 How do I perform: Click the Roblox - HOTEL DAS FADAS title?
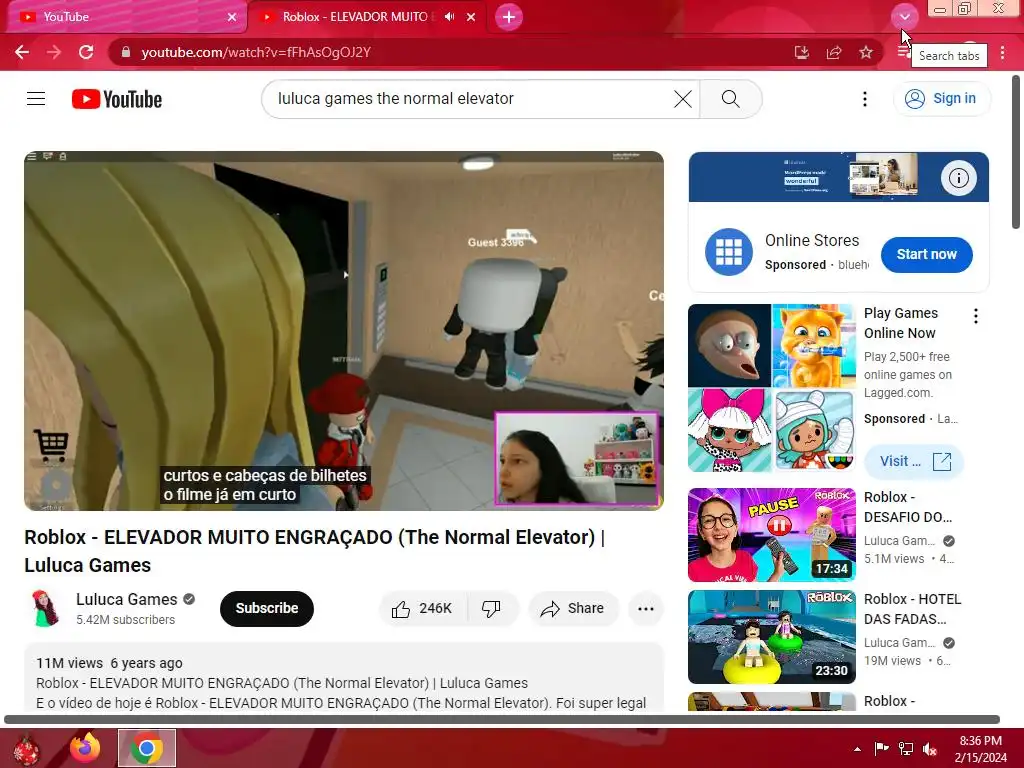pos(912,609)
